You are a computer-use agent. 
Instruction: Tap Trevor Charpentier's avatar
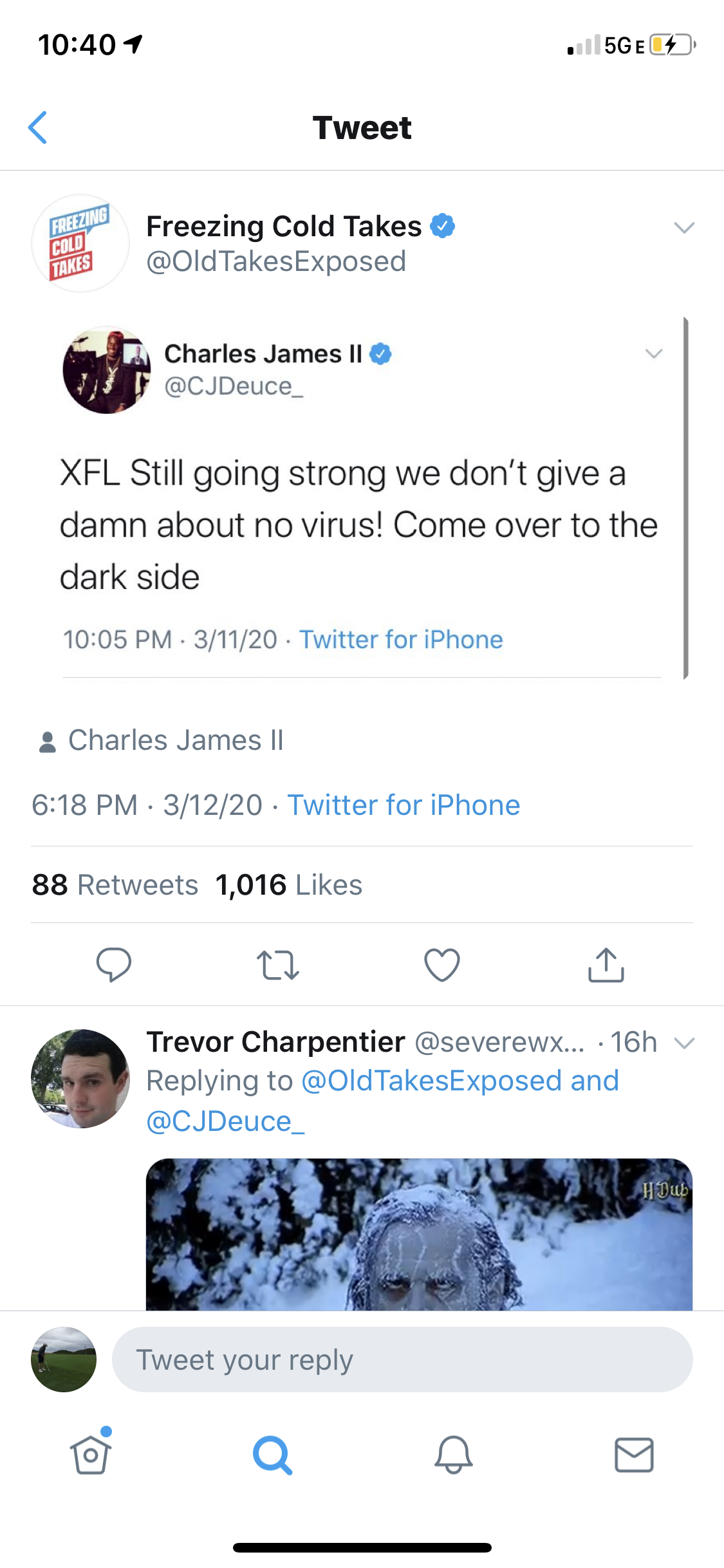click(80, 1078)
